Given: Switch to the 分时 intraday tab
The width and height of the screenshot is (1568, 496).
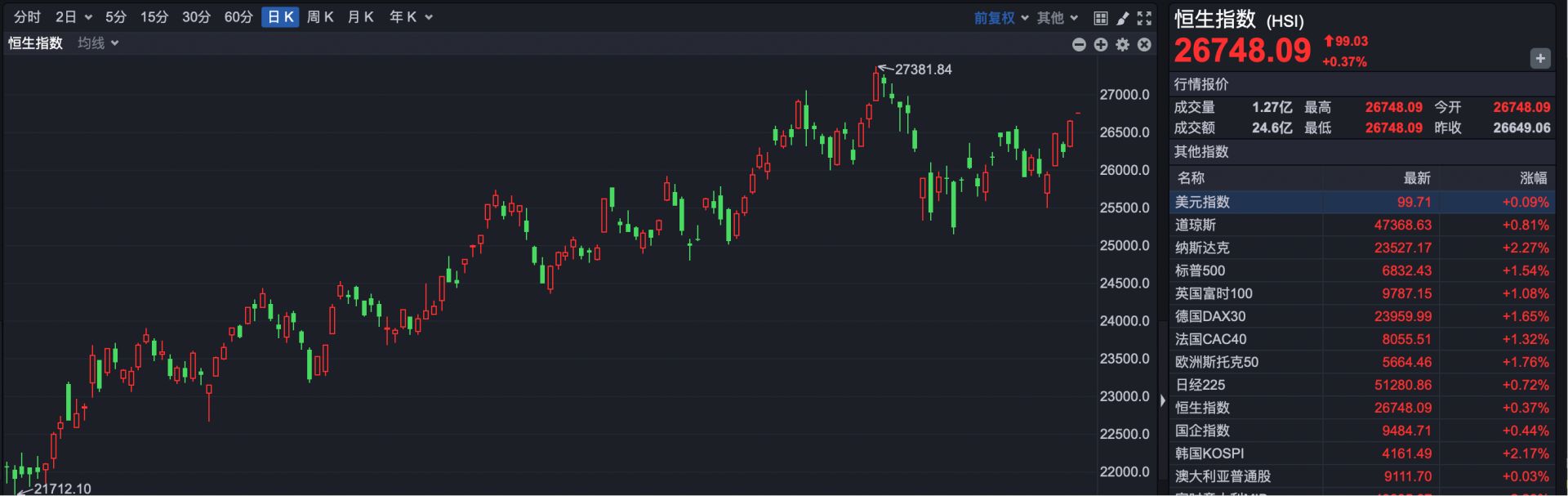Looking at the screenshot, I should [27, 17].
